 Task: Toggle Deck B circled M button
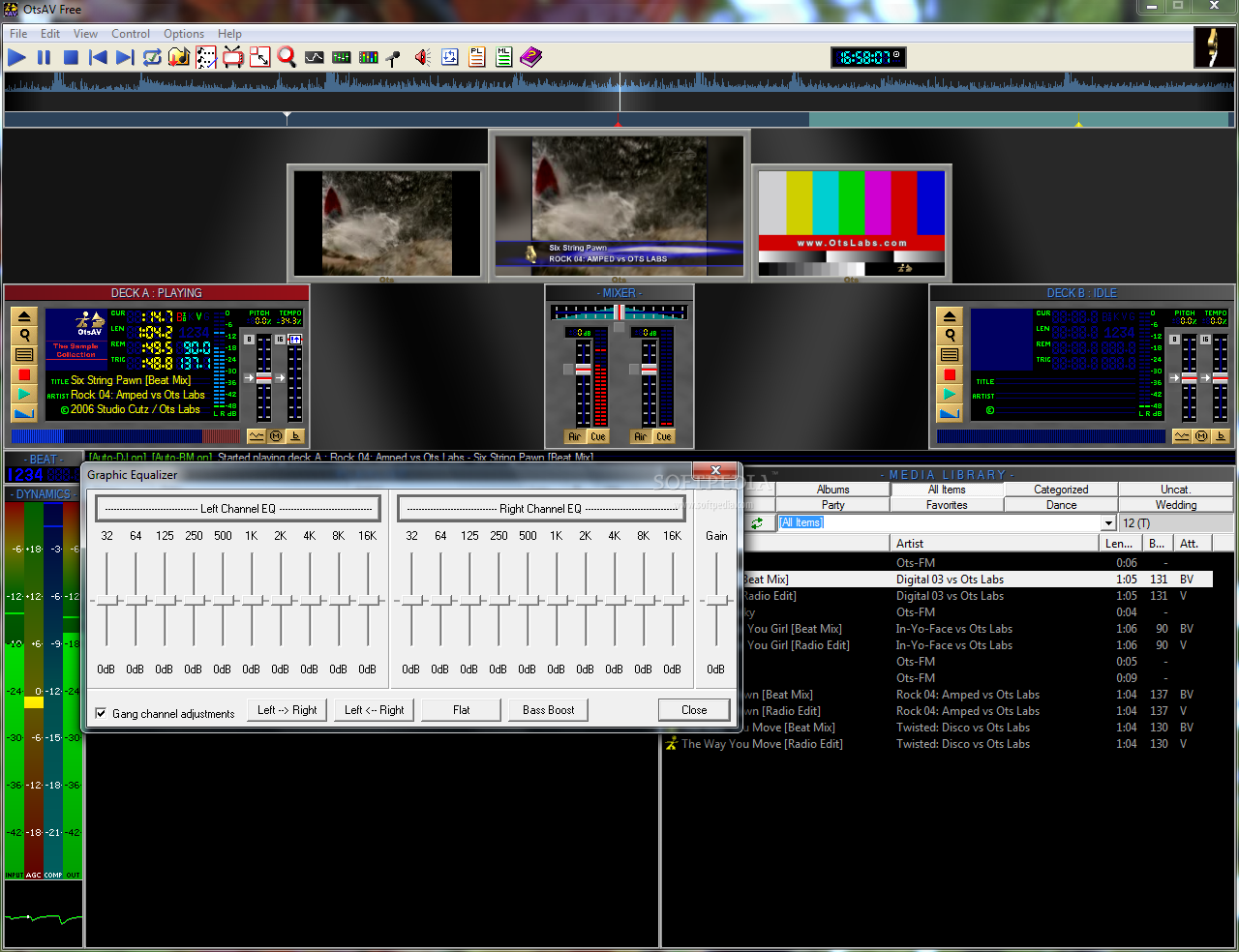[1201, 436]
